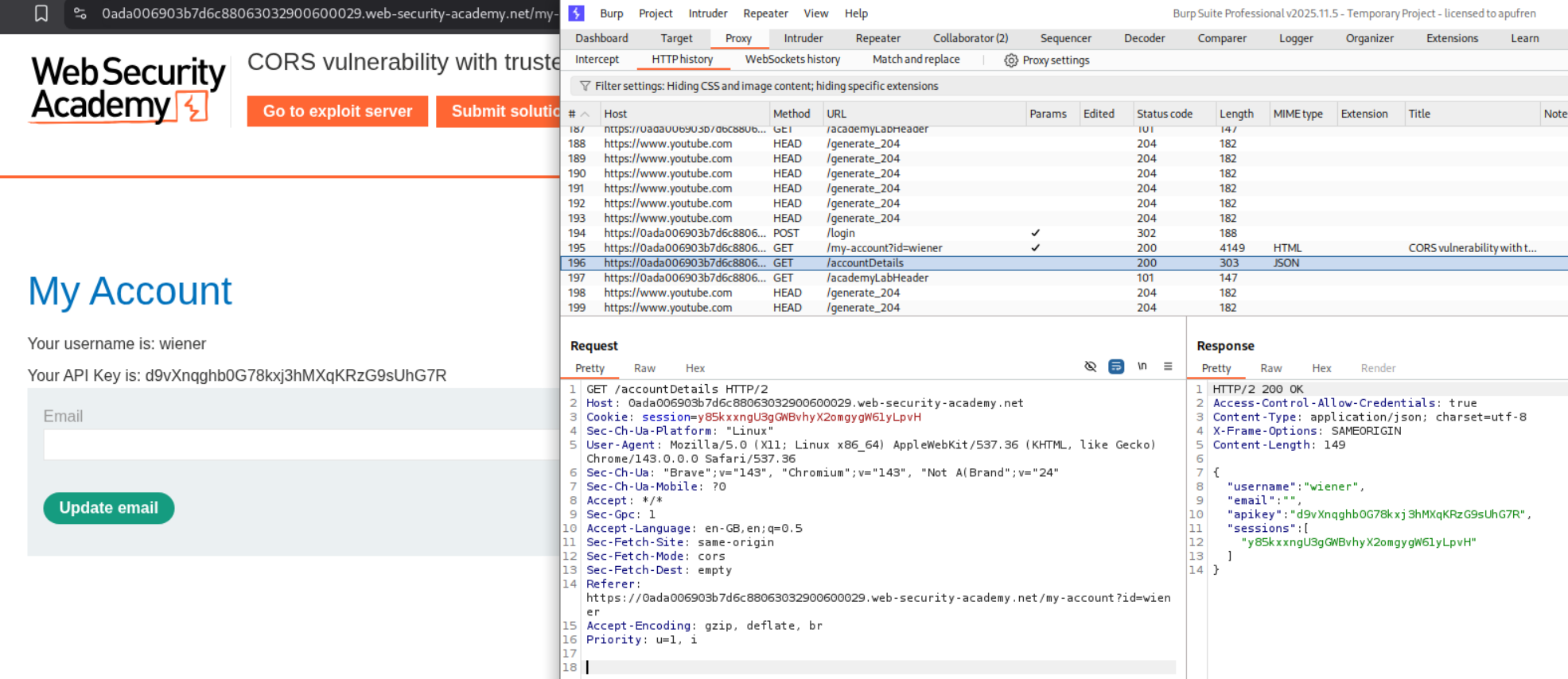Image resolution: width=1568 pixels, height=679 pixels.
Task: Click the filter funnel icon
Action: tap(585, 86)
